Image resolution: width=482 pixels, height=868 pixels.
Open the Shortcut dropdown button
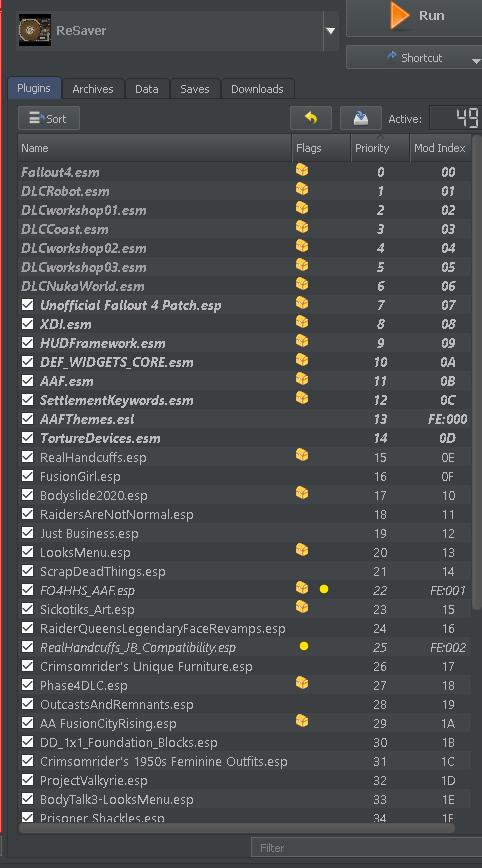pos(415,58)
